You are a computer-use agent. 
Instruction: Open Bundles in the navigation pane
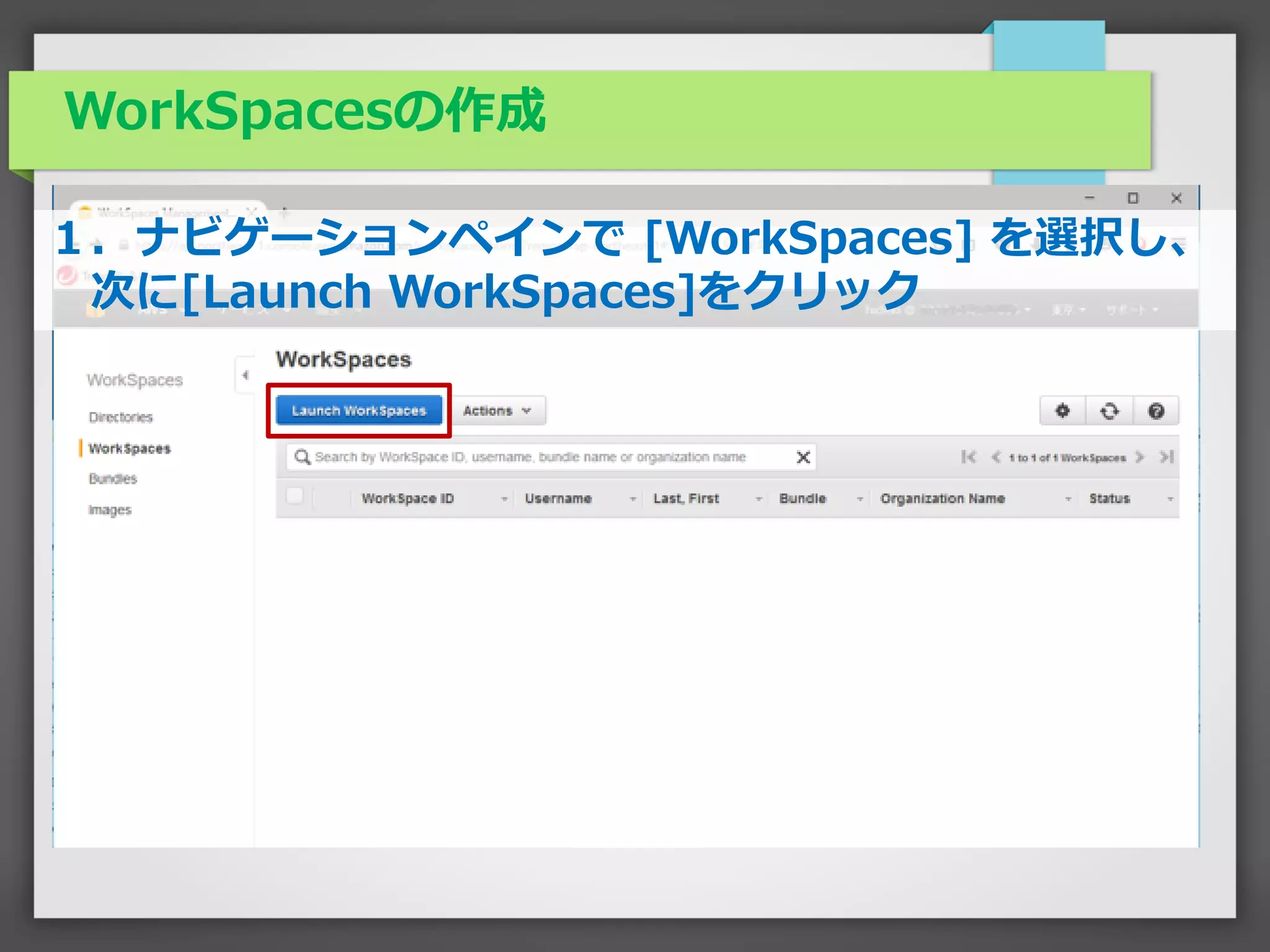coord(113,478)
